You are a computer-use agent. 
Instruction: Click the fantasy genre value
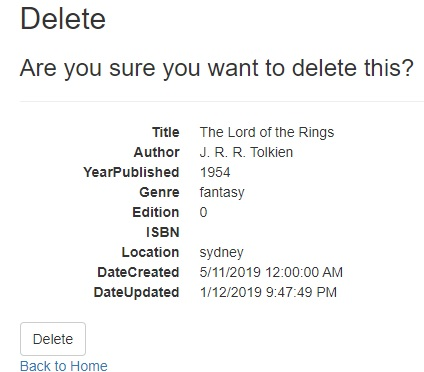pos(222,192)
